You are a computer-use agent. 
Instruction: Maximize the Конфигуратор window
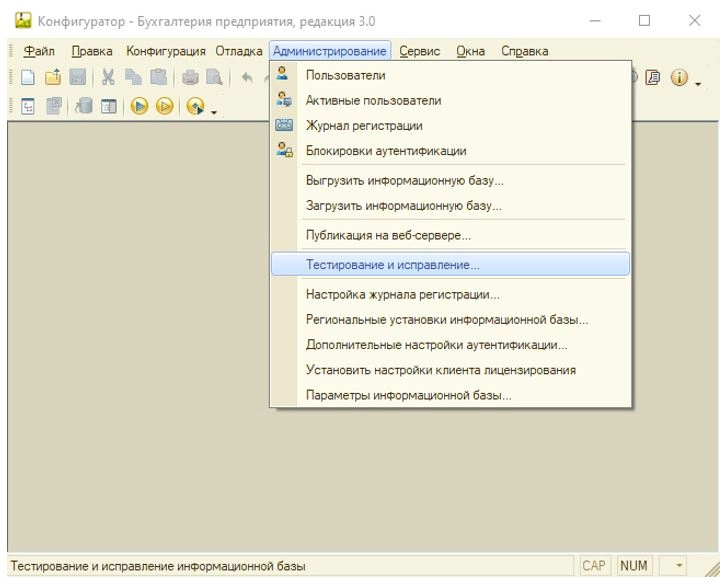(644, 21)
